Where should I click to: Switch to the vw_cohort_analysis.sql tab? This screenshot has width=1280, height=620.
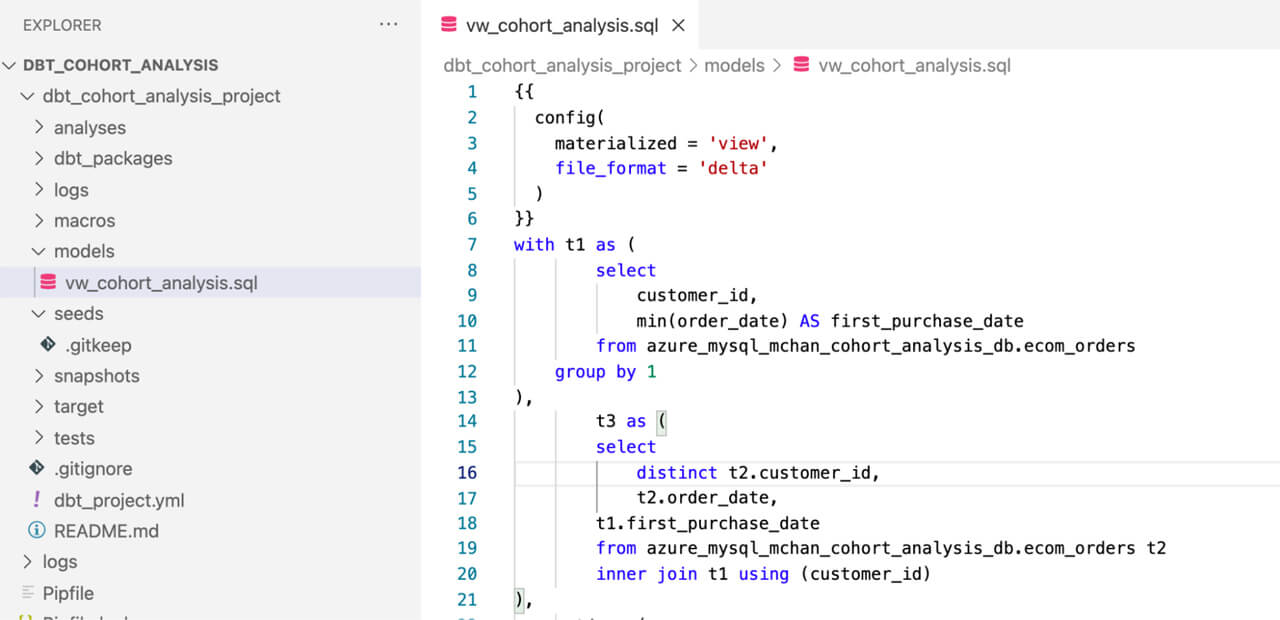tap(562, 25)
